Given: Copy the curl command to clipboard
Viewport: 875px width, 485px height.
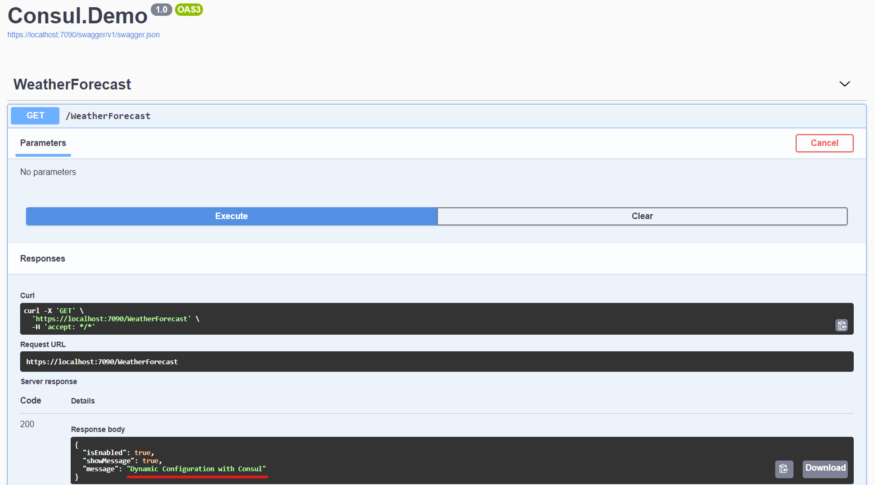Looking at the screenshot, I should point(842,325).
